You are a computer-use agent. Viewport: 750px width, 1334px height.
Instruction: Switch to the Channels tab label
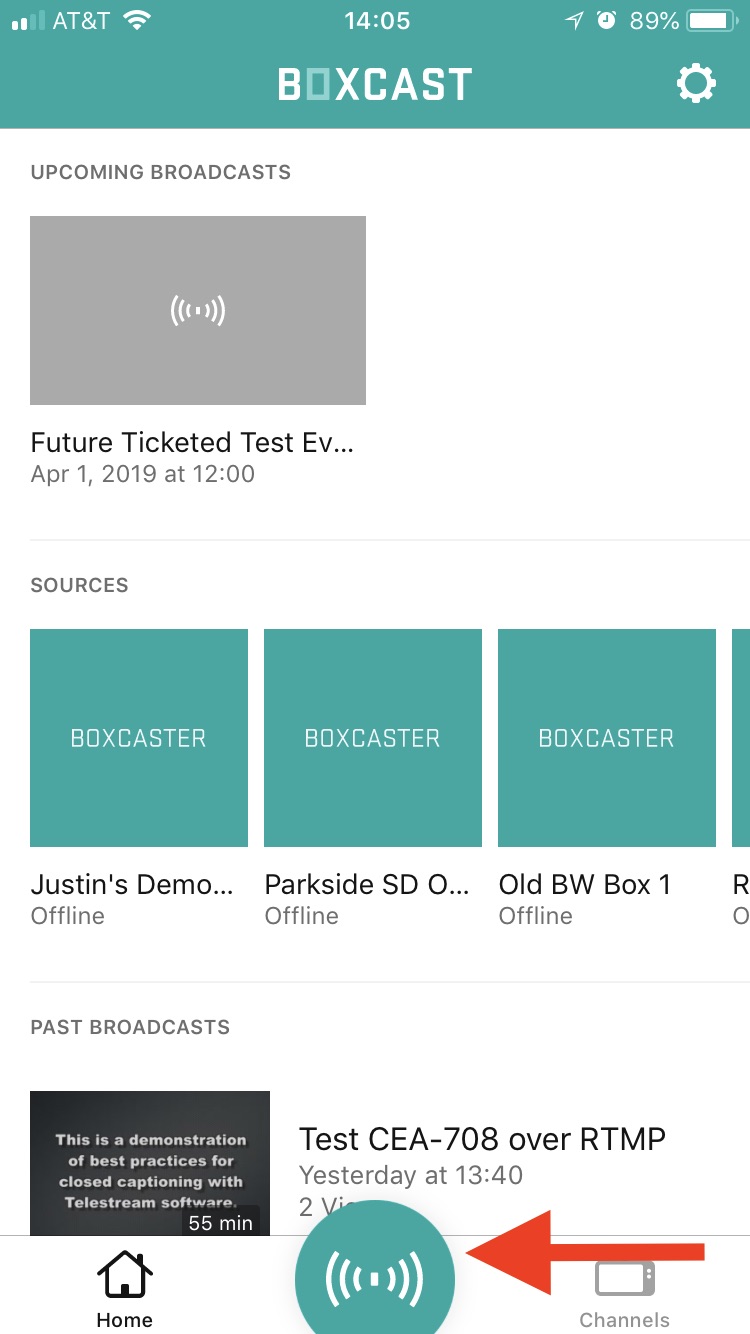tap(625, 1320)
